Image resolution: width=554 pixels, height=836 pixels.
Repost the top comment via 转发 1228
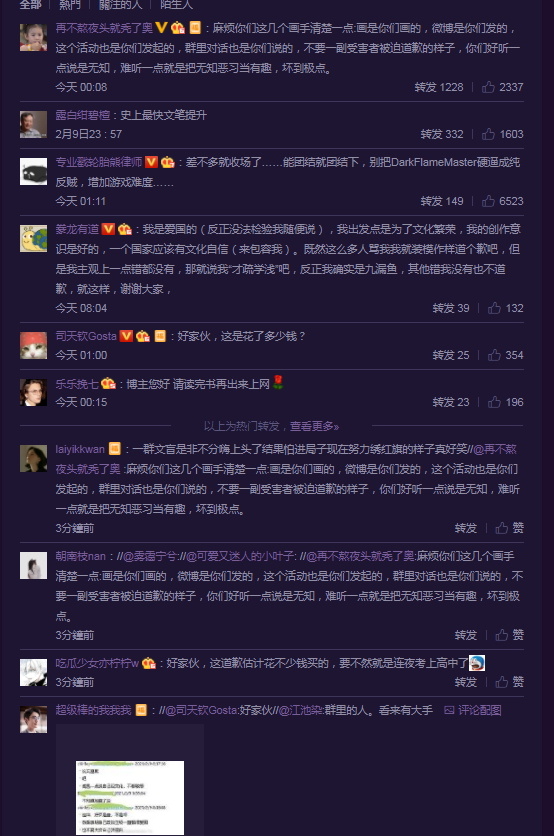click(x=439, y=87)
